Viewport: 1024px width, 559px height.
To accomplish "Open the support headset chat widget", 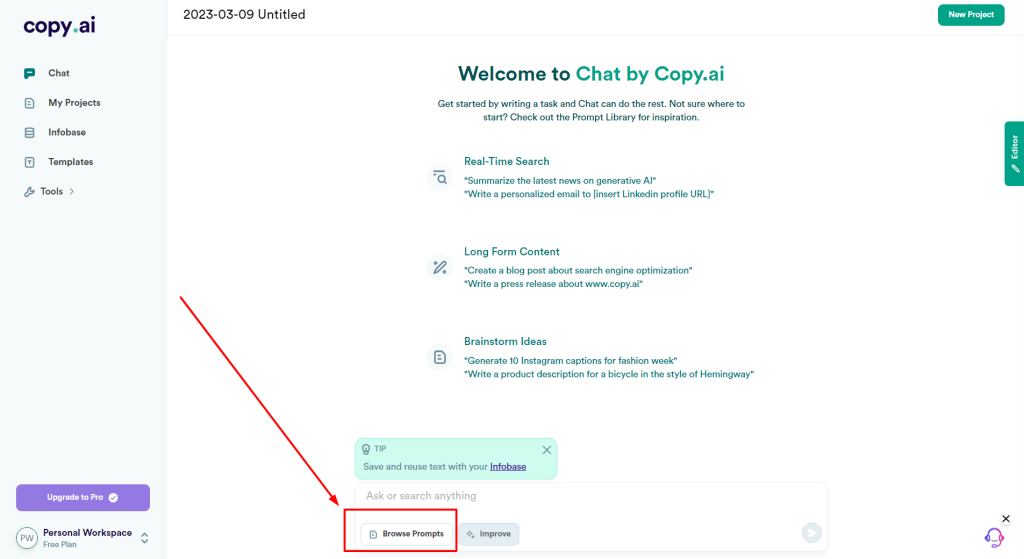I will click(x=994, y=537).
